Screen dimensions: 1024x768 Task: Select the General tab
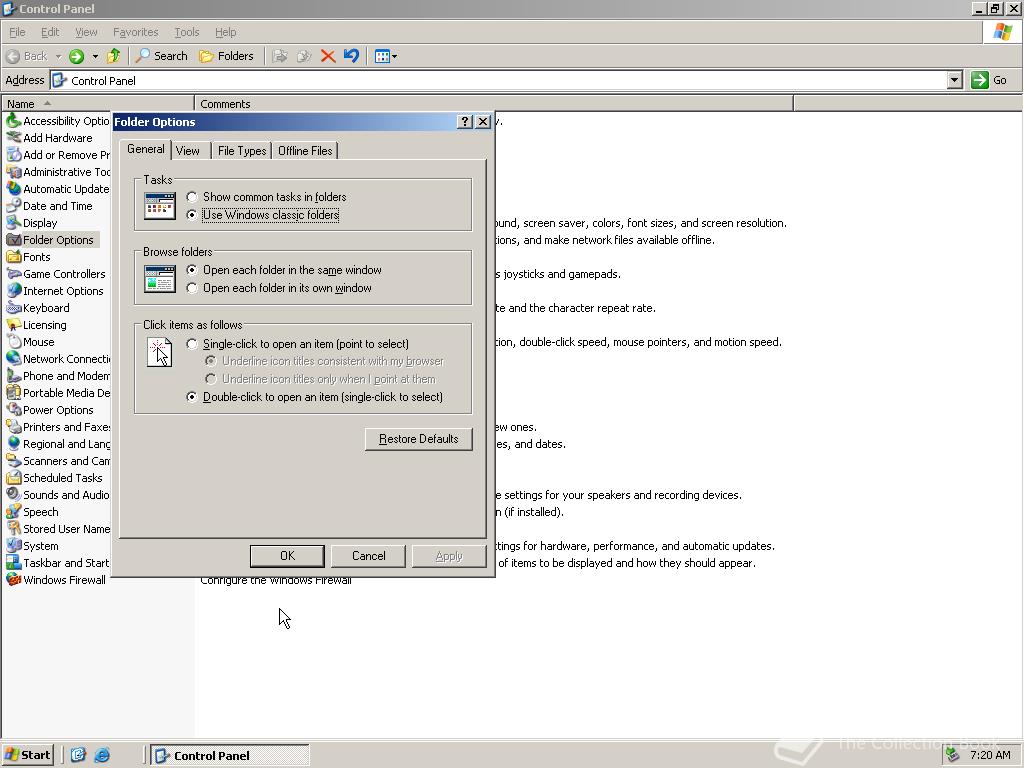[146, 150]
